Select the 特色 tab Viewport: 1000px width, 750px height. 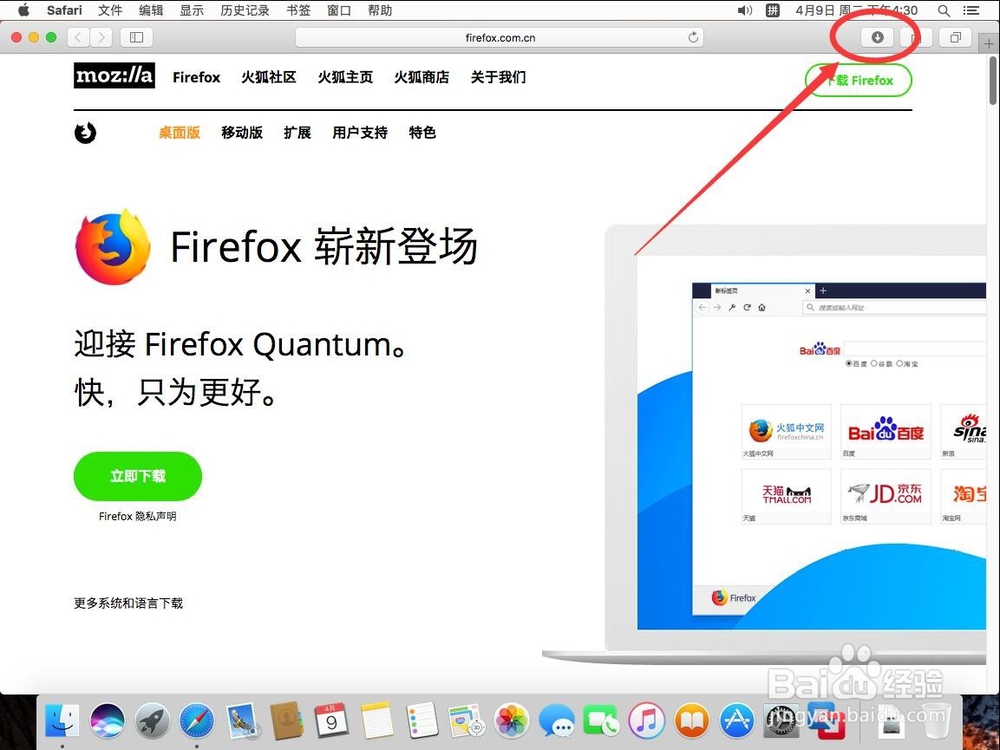422,133
